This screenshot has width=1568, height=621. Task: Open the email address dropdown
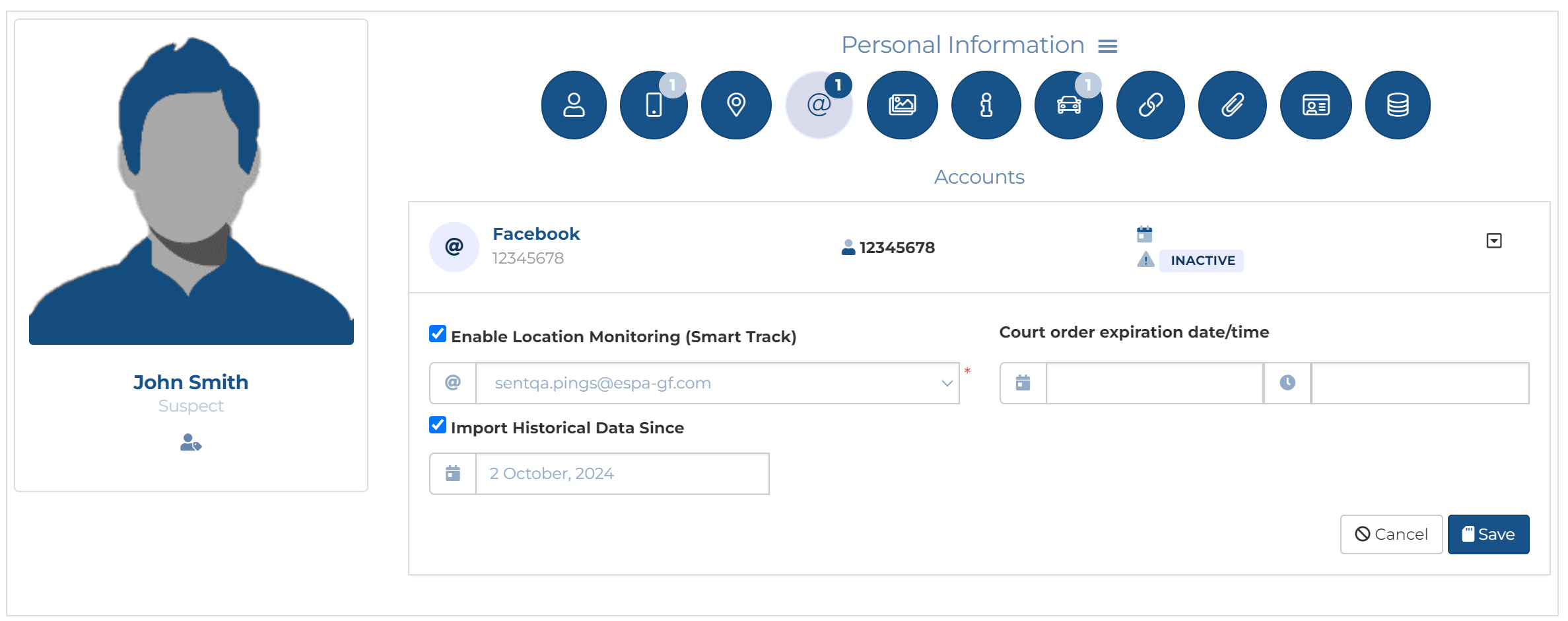pos(717,383)
